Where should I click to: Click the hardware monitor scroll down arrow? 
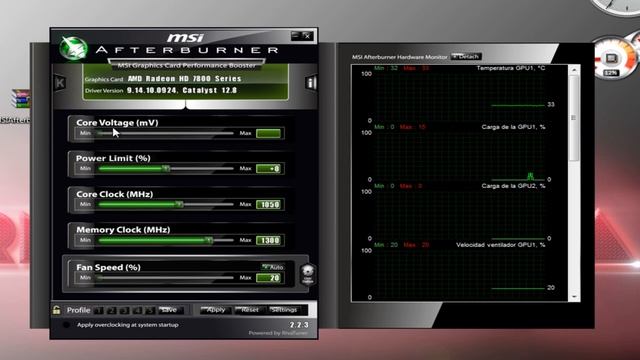coord(574,297)
